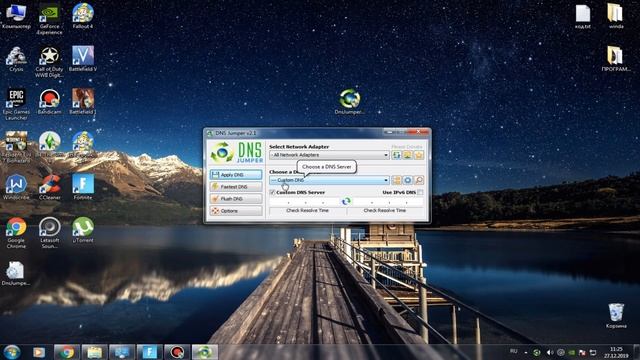Click the taskbar clock showing 11:25
This screenshot has height=360, width=640.
(x=616, y=352)
